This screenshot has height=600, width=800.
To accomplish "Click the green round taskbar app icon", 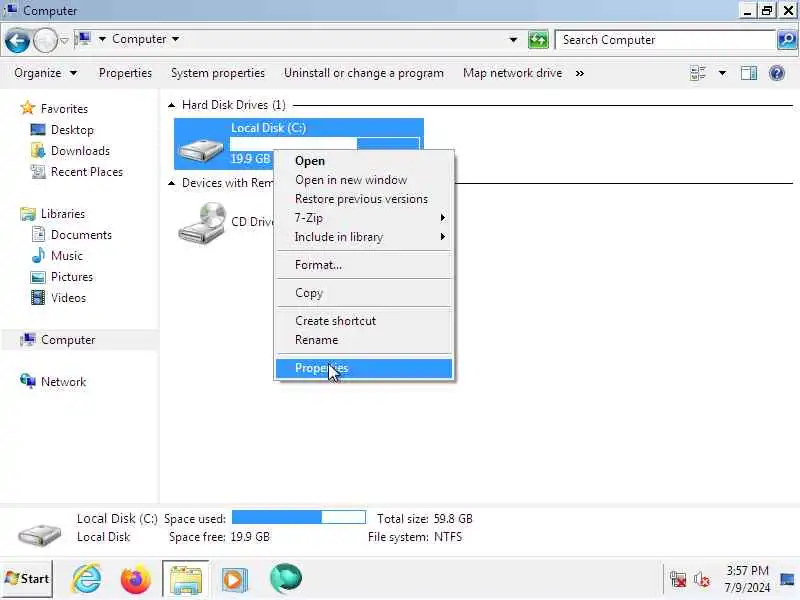I will [x=286, y=579].
